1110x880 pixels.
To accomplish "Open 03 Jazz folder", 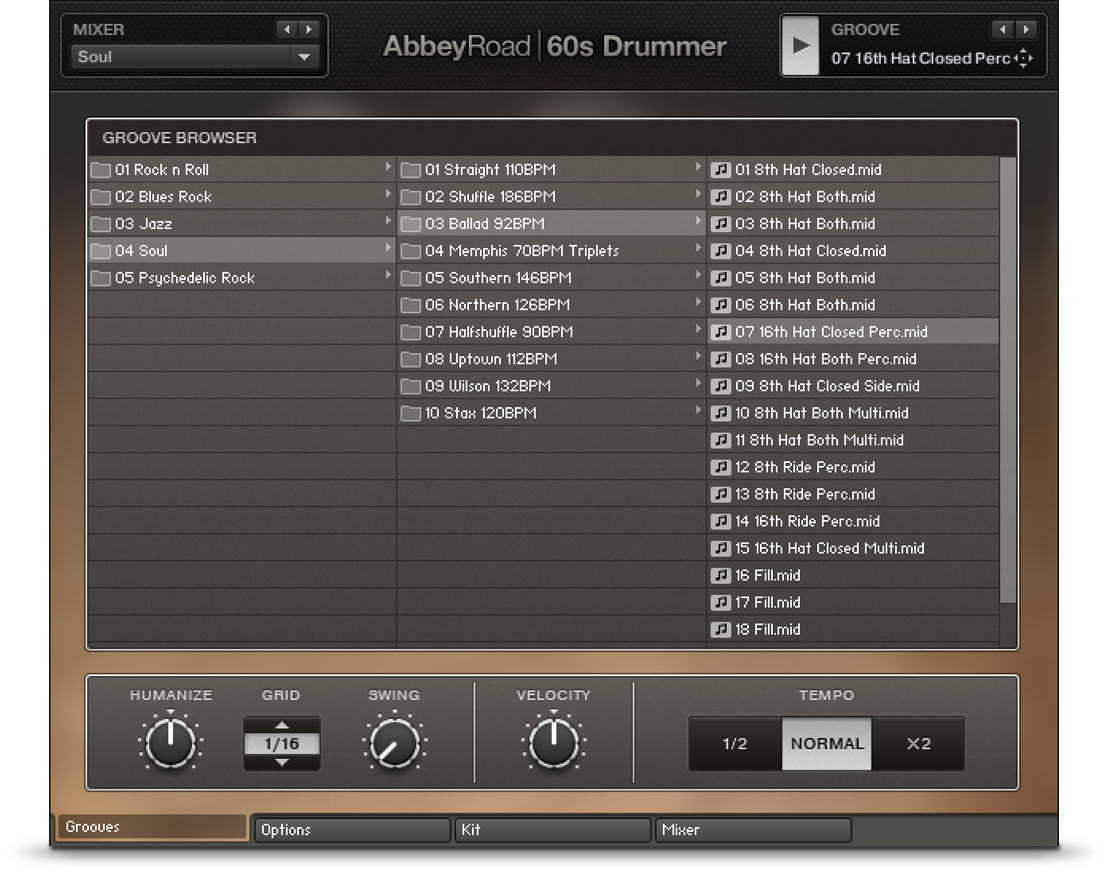I will pyautogui.click(x=241, y=224).
